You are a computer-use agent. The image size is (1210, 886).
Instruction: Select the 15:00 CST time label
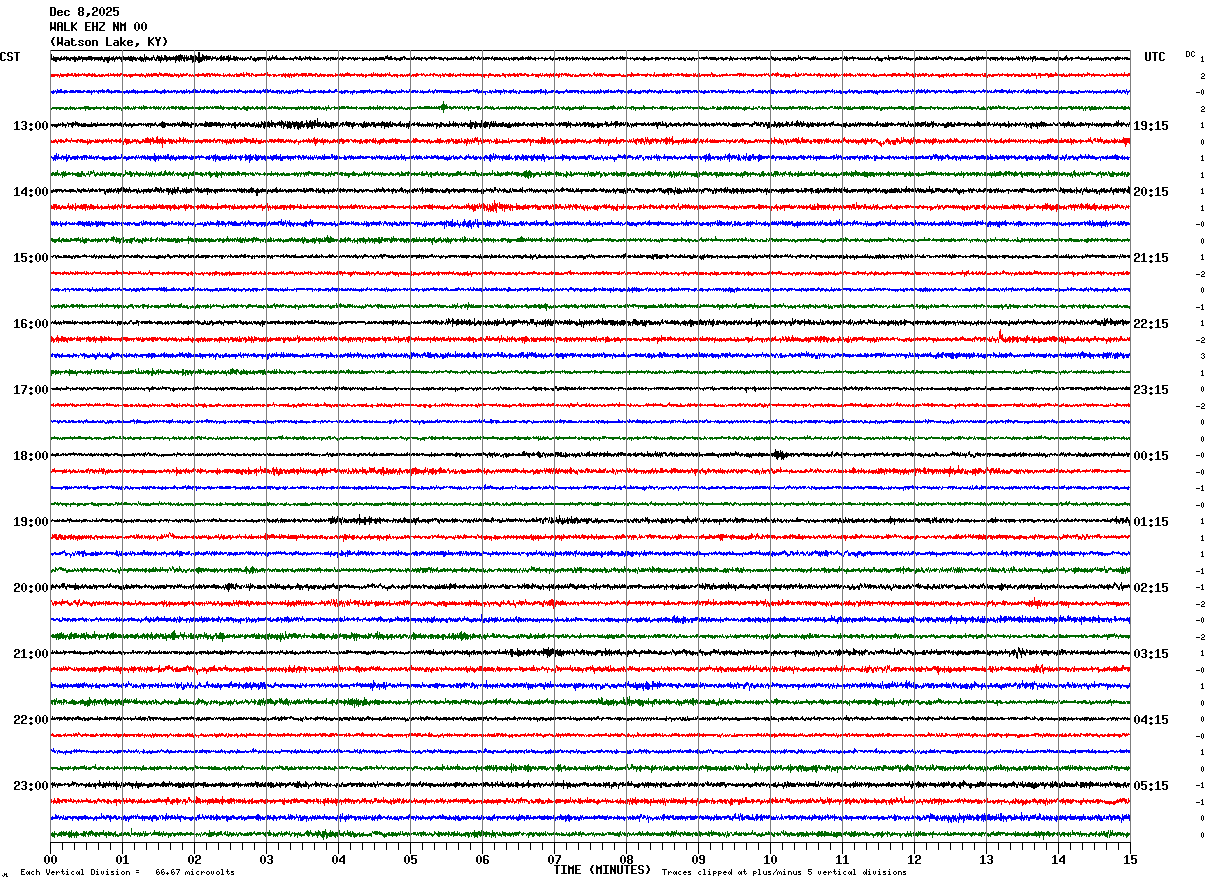31,258
